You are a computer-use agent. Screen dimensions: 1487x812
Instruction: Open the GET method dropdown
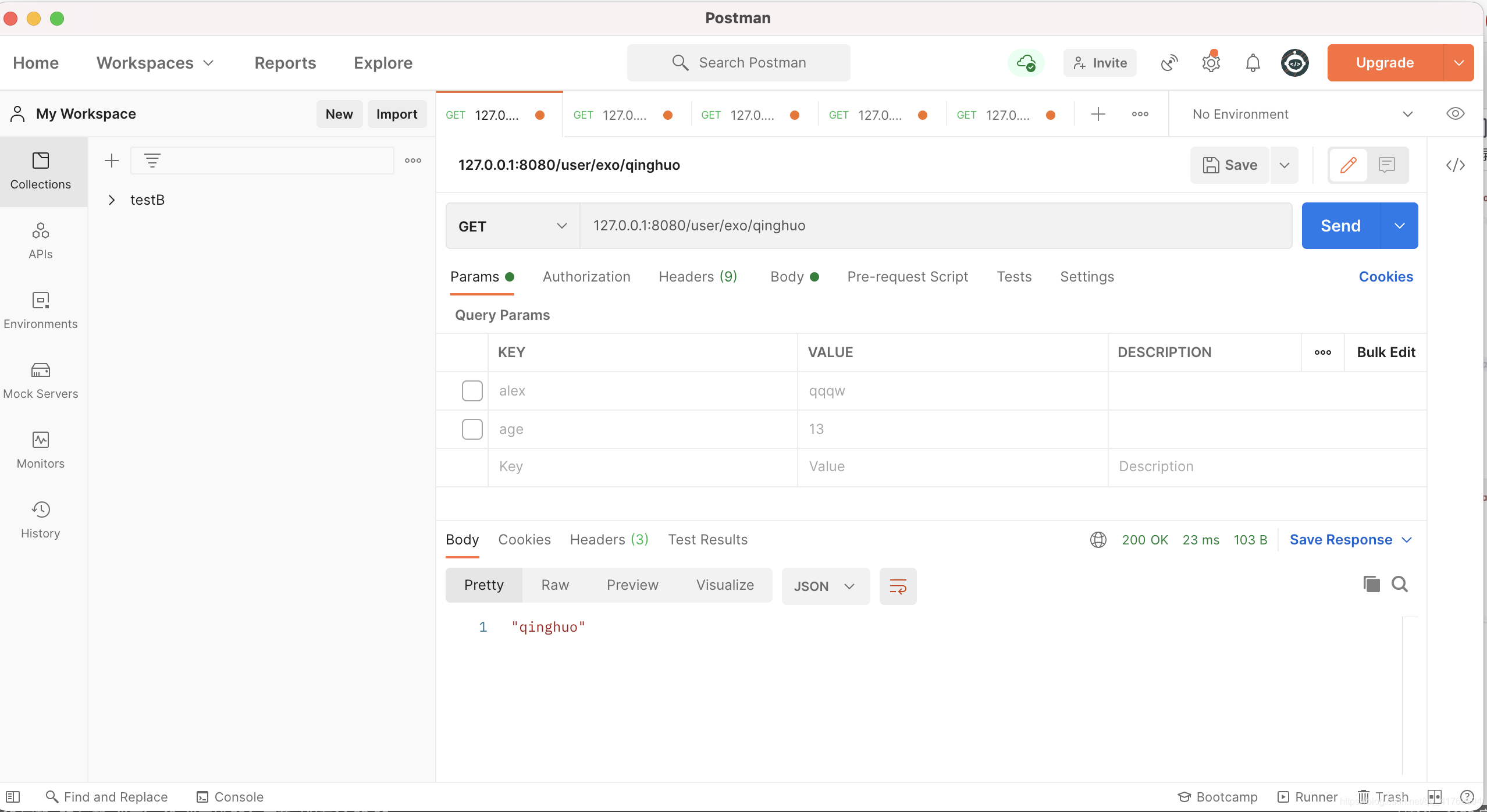pos(512,226)
